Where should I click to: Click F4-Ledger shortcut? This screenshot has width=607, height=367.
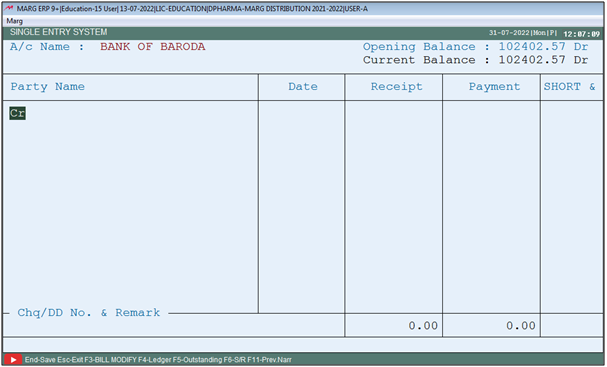pos(154,360)
